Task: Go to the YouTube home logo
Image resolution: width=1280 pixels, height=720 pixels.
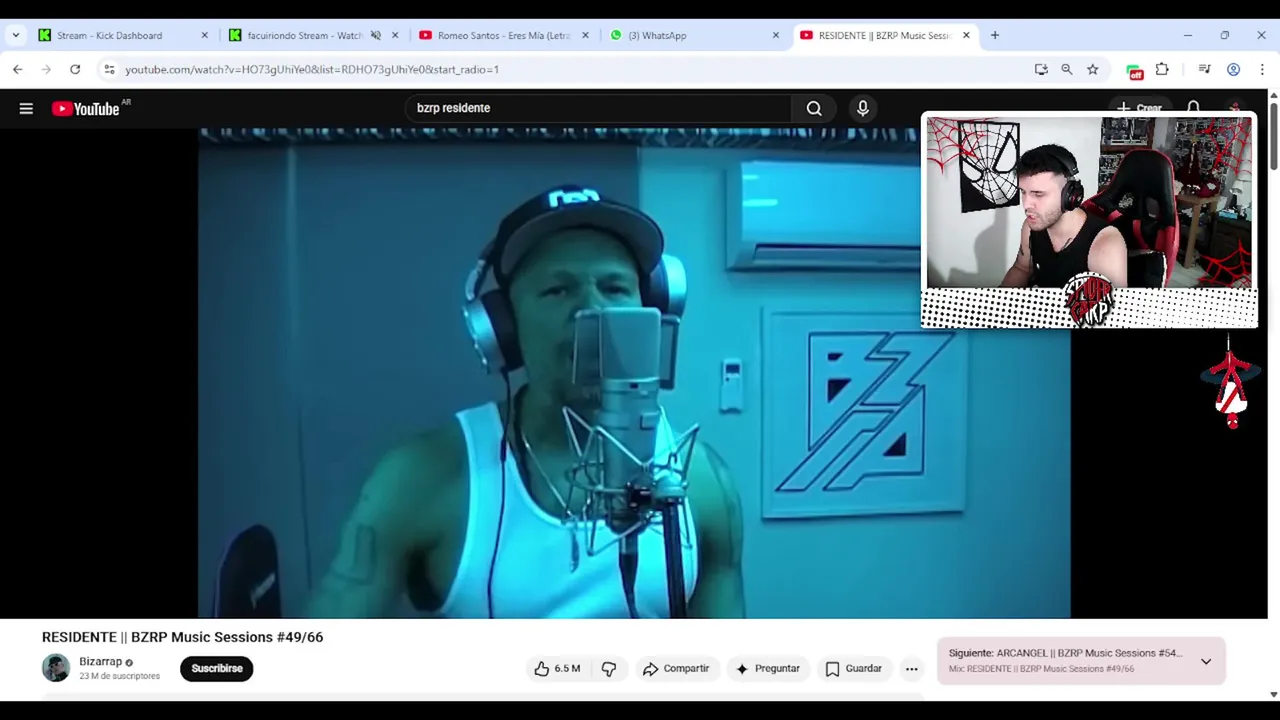Action: 86,108
